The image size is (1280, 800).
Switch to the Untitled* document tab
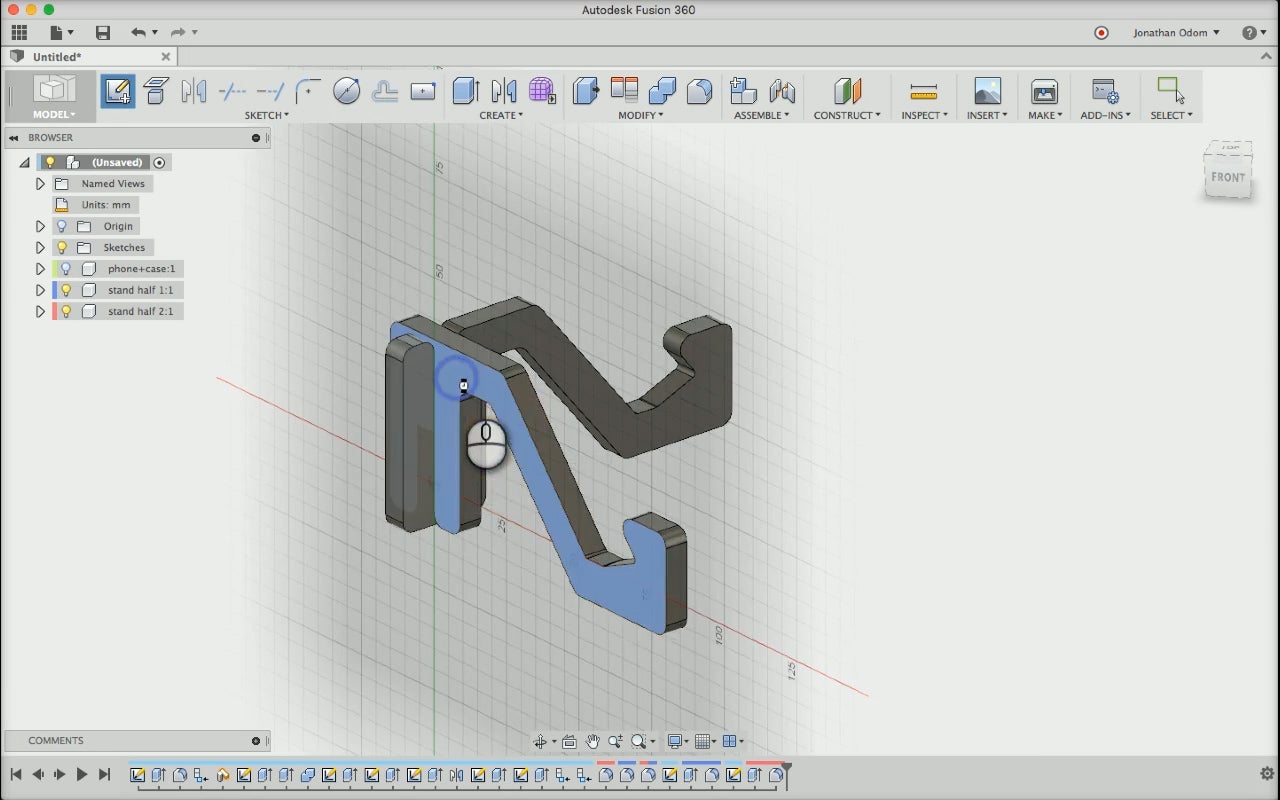click(x=57, y=57)
